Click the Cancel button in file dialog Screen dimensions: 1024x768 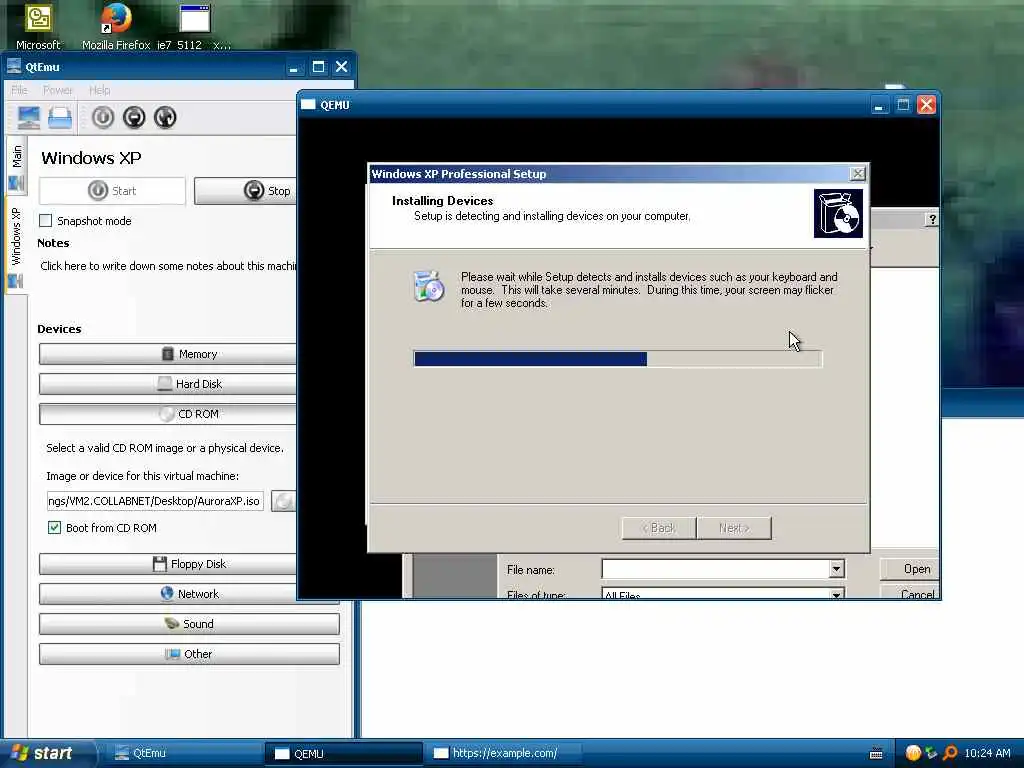click(910, 593)
